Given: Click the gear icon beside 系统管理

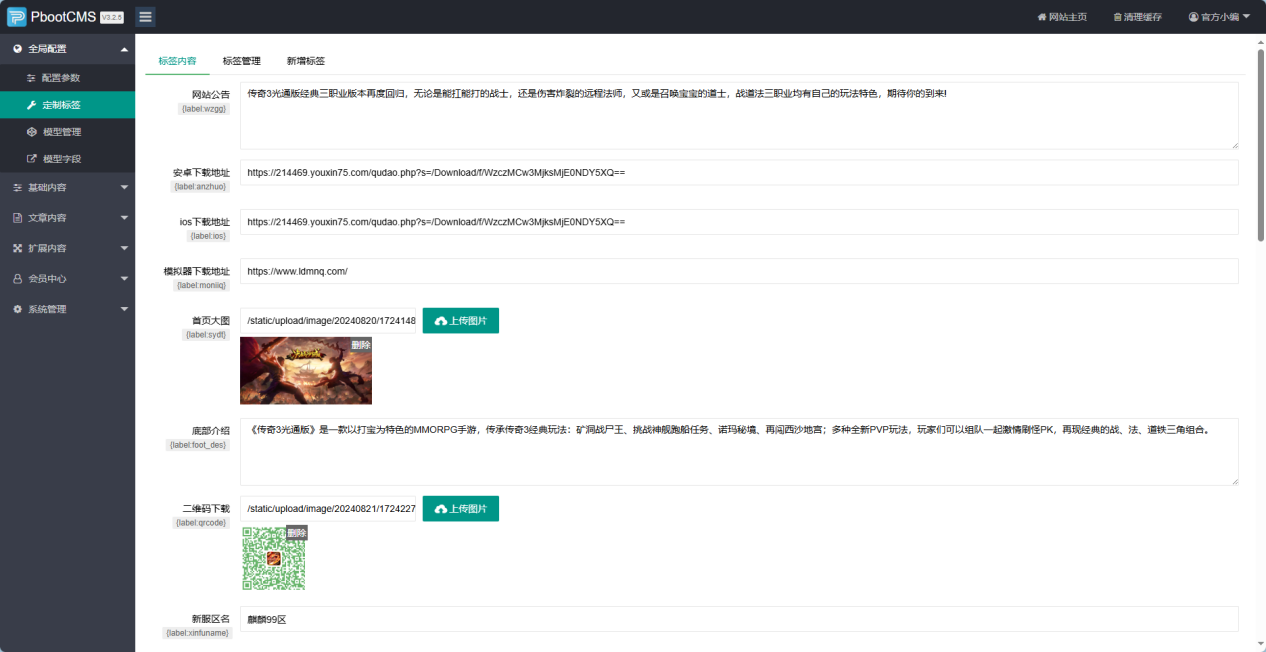Looking at the screenshot, I should [18, 309].
